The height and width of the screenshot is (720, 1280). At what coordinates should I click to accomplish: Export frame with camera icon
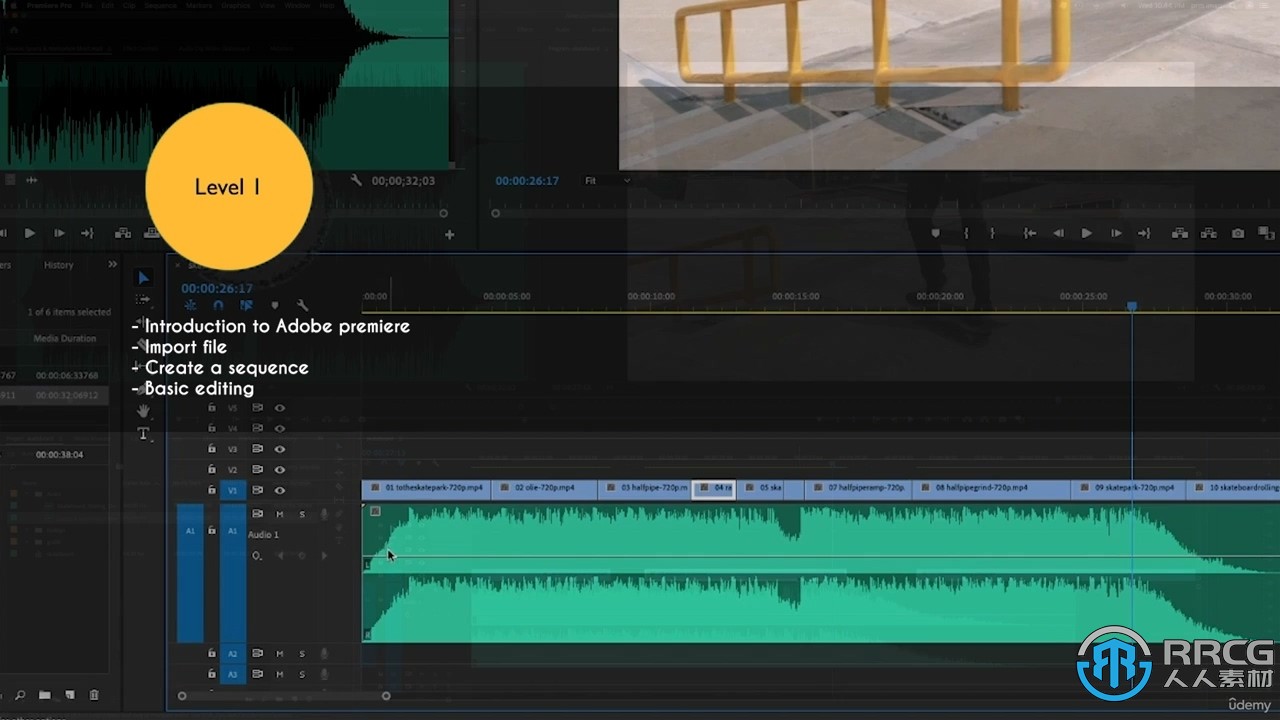point(1238,233)
